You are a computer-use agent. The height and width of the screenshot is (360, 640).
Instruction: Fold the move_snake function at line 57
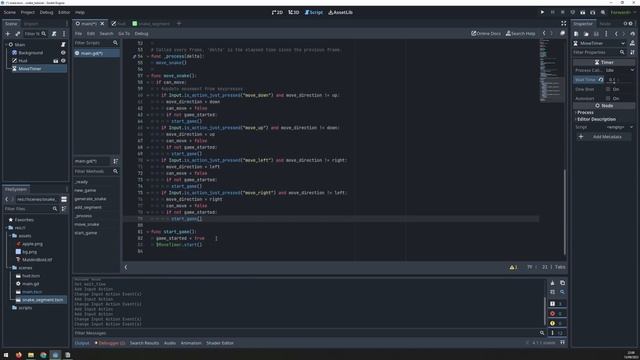[148, 76]
